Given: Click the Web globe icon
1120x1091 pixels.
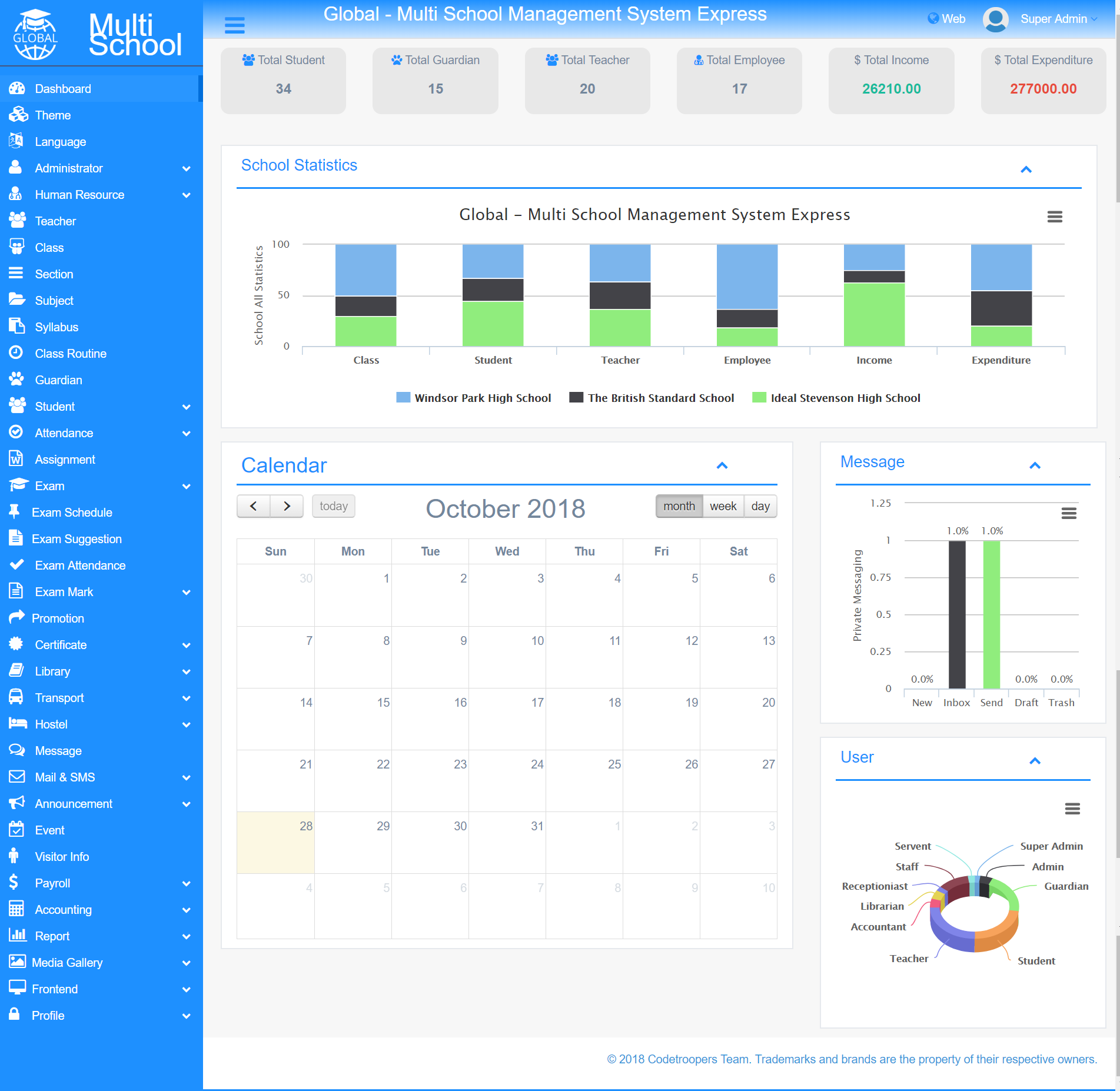Looking at the screenshot, I should point(933,18).
